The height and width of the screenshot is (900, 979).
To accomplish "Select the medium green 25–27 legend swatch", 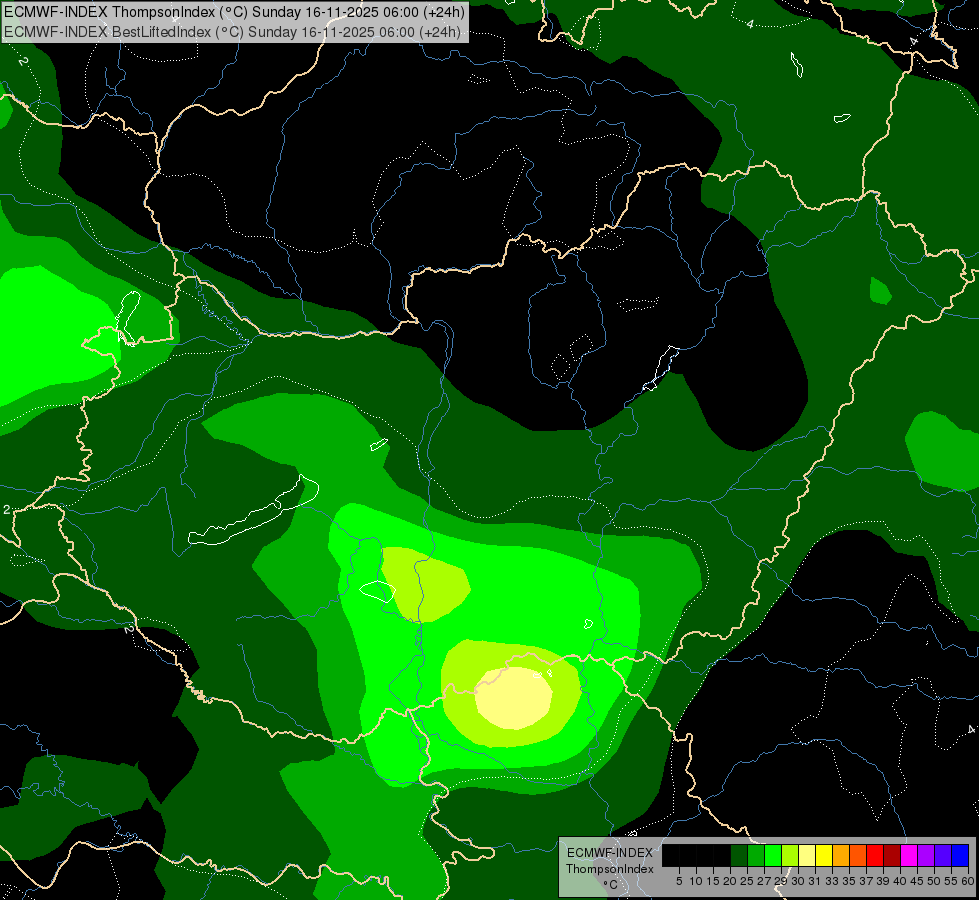I will click(x=756, y=855).
